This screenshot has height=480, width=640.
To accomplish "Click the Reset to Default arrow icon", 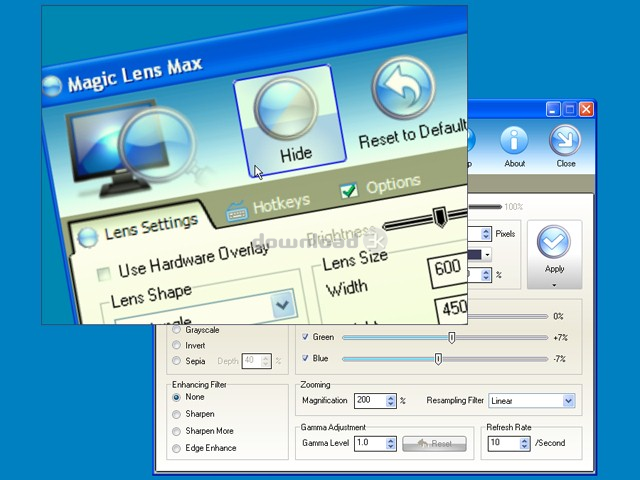I will pyautogui.click(x=404, y=88).
